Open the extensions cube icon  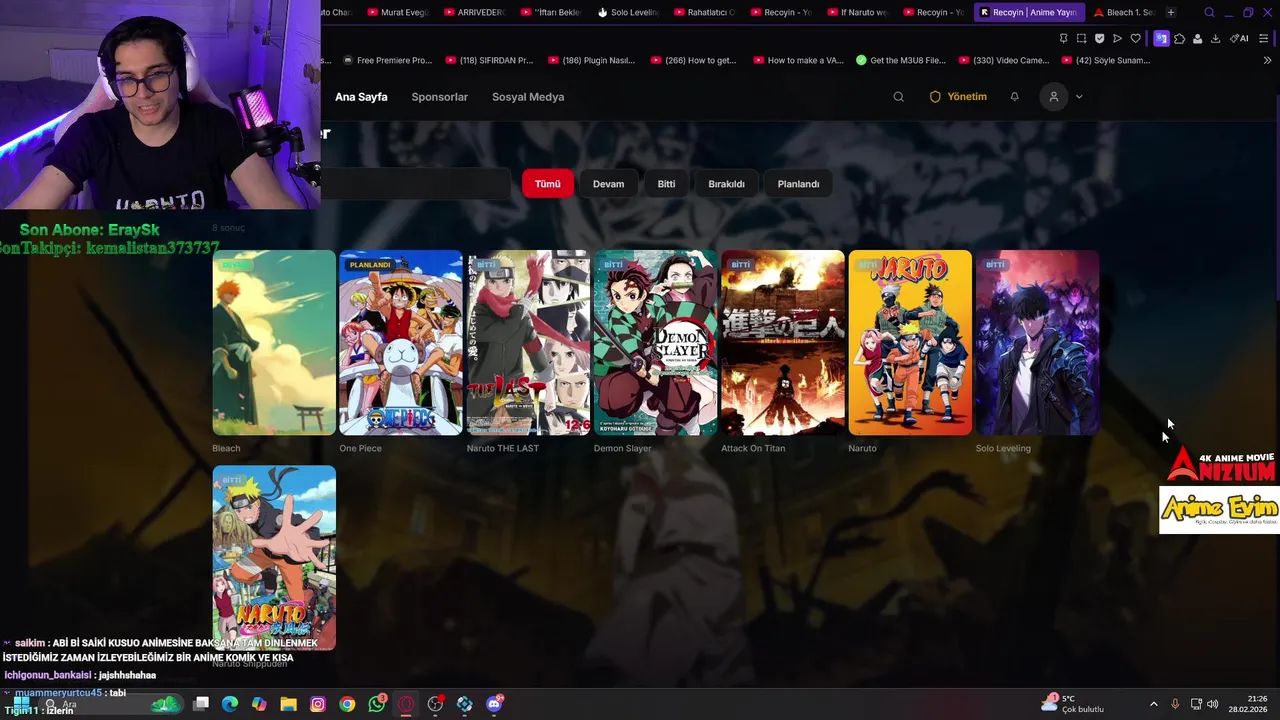coord(1179,38)
